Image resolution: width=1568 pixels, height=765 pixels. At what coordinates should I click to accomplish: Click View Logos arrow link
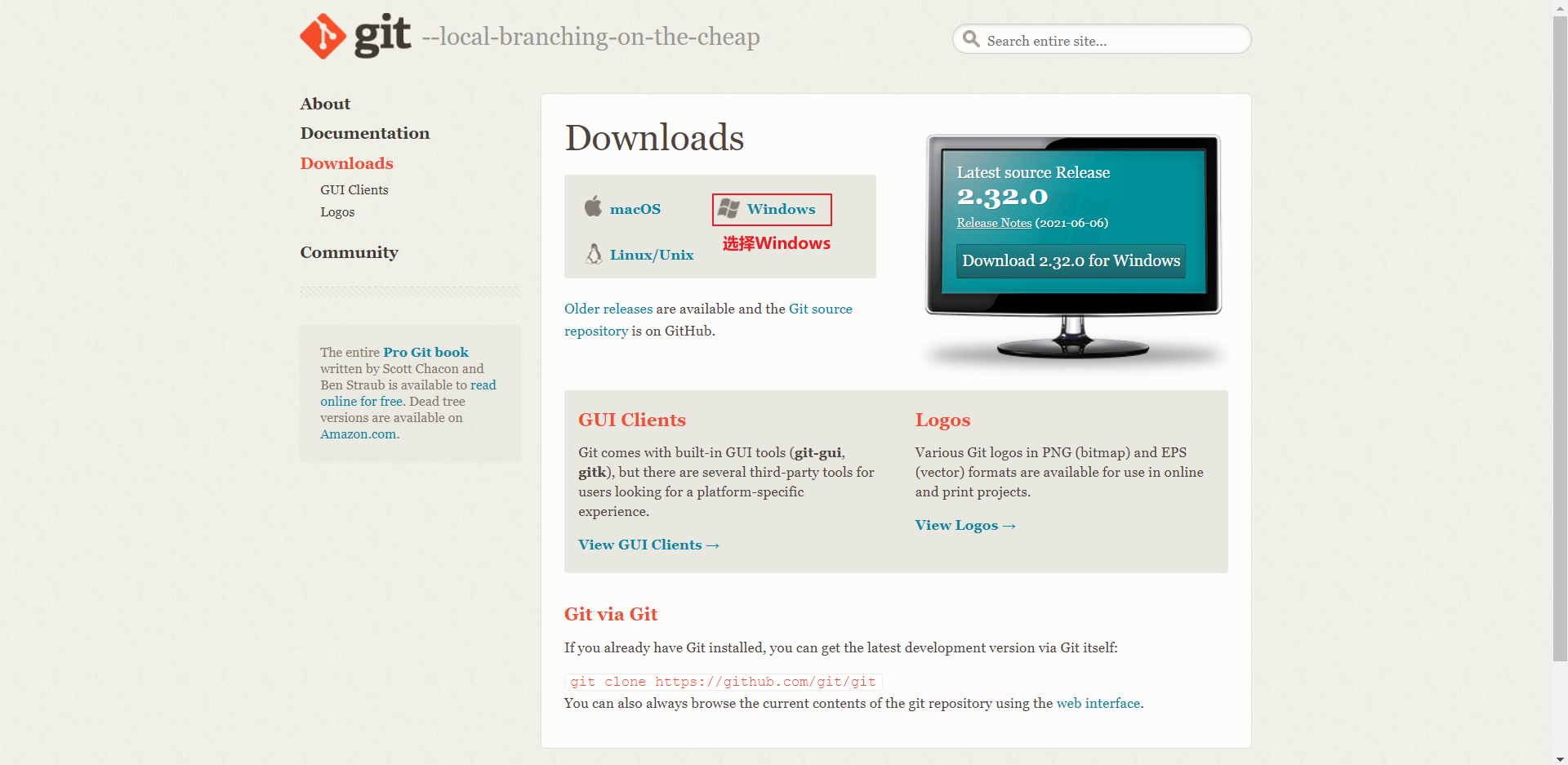[964, 525]
